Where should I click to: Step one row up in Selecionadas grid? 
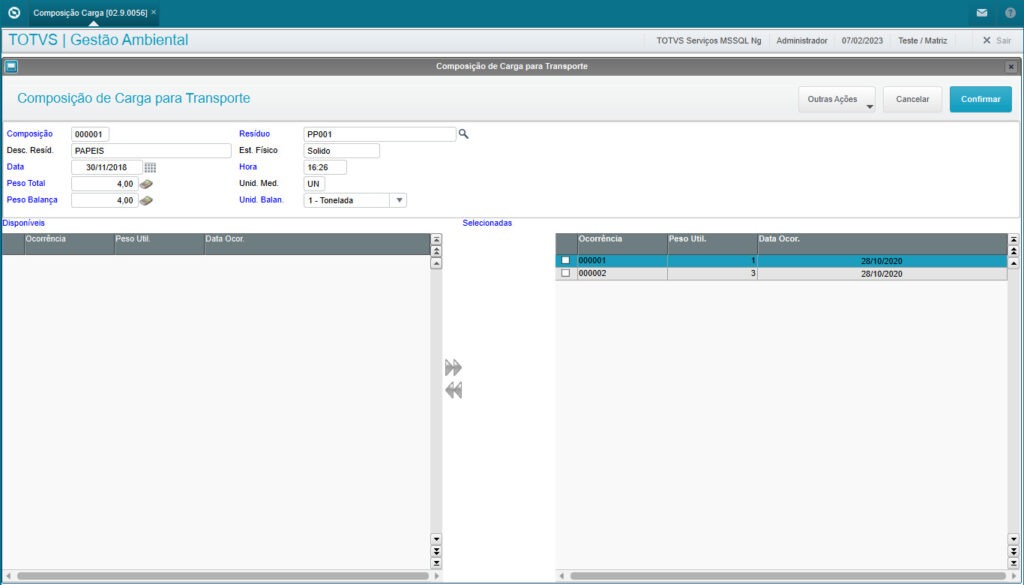coord(1014,263)
